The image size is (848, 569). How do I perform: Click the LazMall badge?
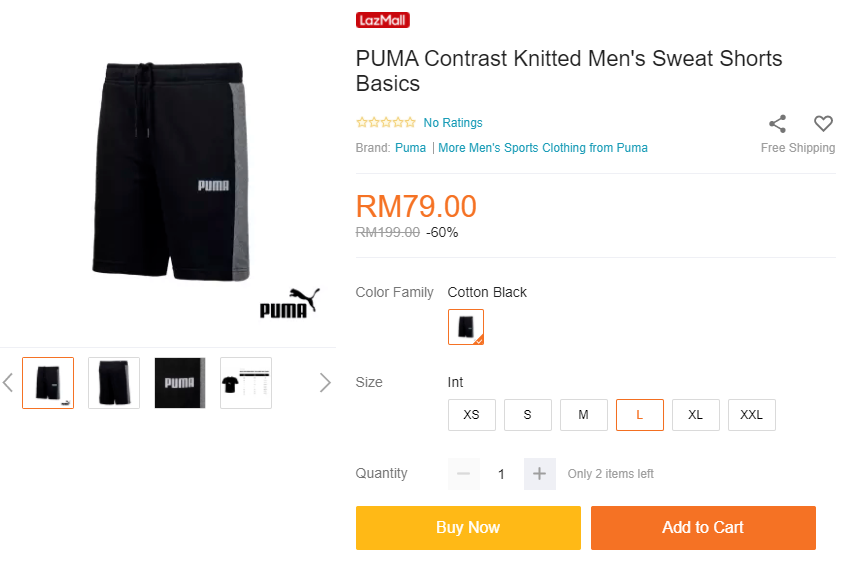(383, 20)
